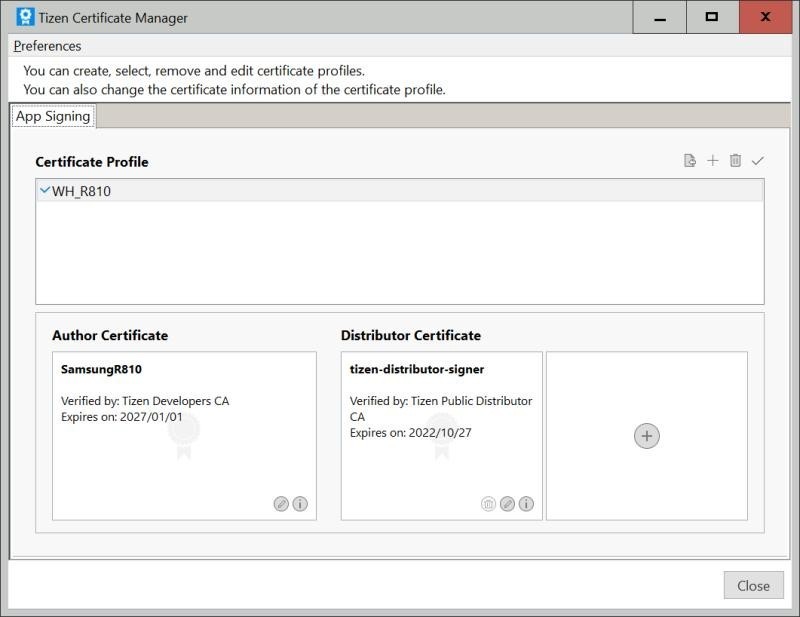This screenshot has width=800, height=617.
Task: Click 'Verified by: Tizen Public Distributor' text
Action: (x=441, y=401)
